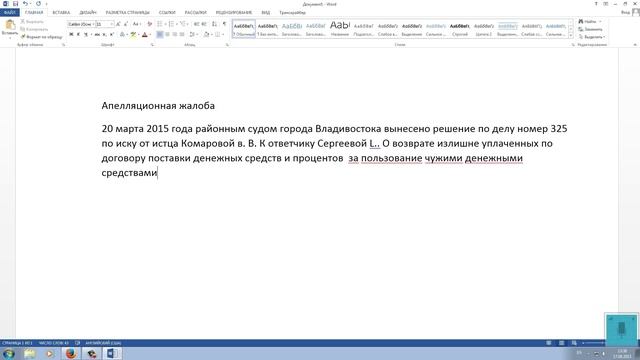Click Копировать (Copy) in clipboard group
The width and height of the screenshot is (640, 360).
pos(35,29)
